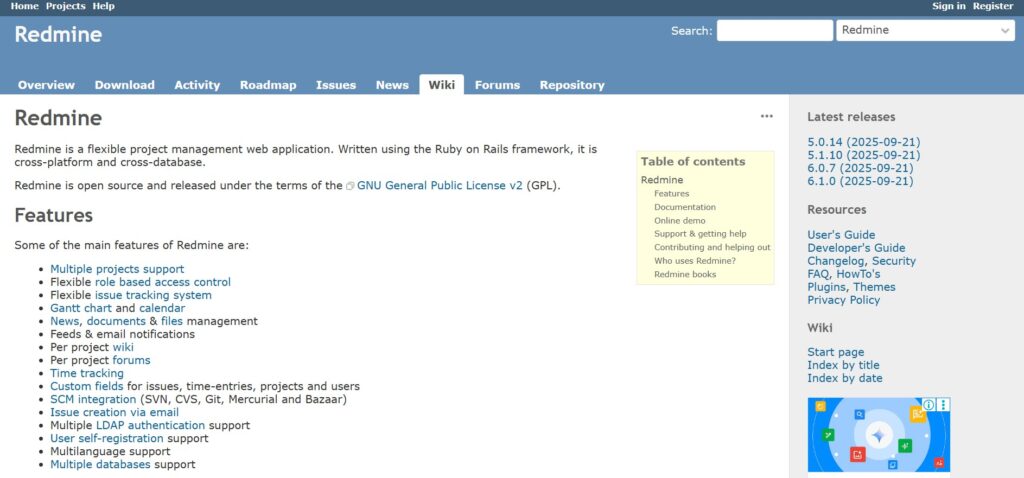Click the Register link

click(x=993, y=6)
